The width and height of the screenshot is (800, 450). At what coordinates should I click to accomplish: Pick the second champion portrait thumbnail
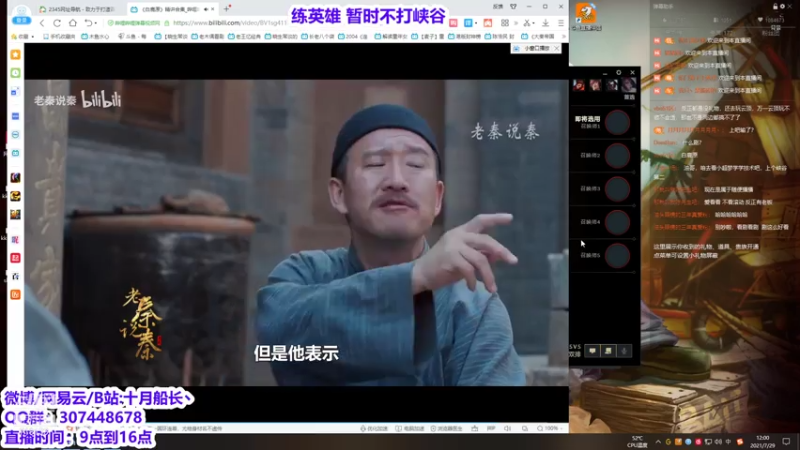[595, 85]
